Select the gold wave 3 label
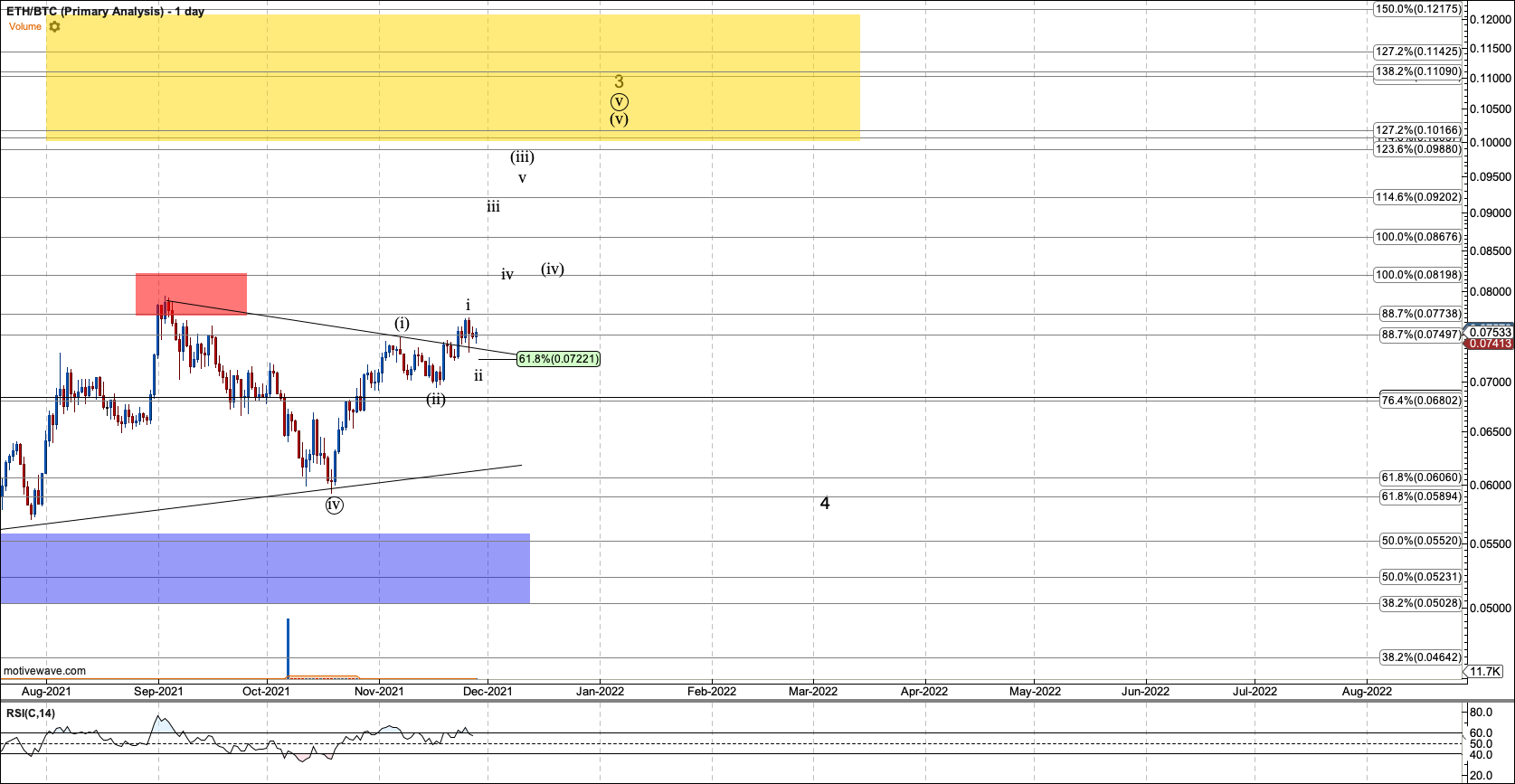 point(619,81)
